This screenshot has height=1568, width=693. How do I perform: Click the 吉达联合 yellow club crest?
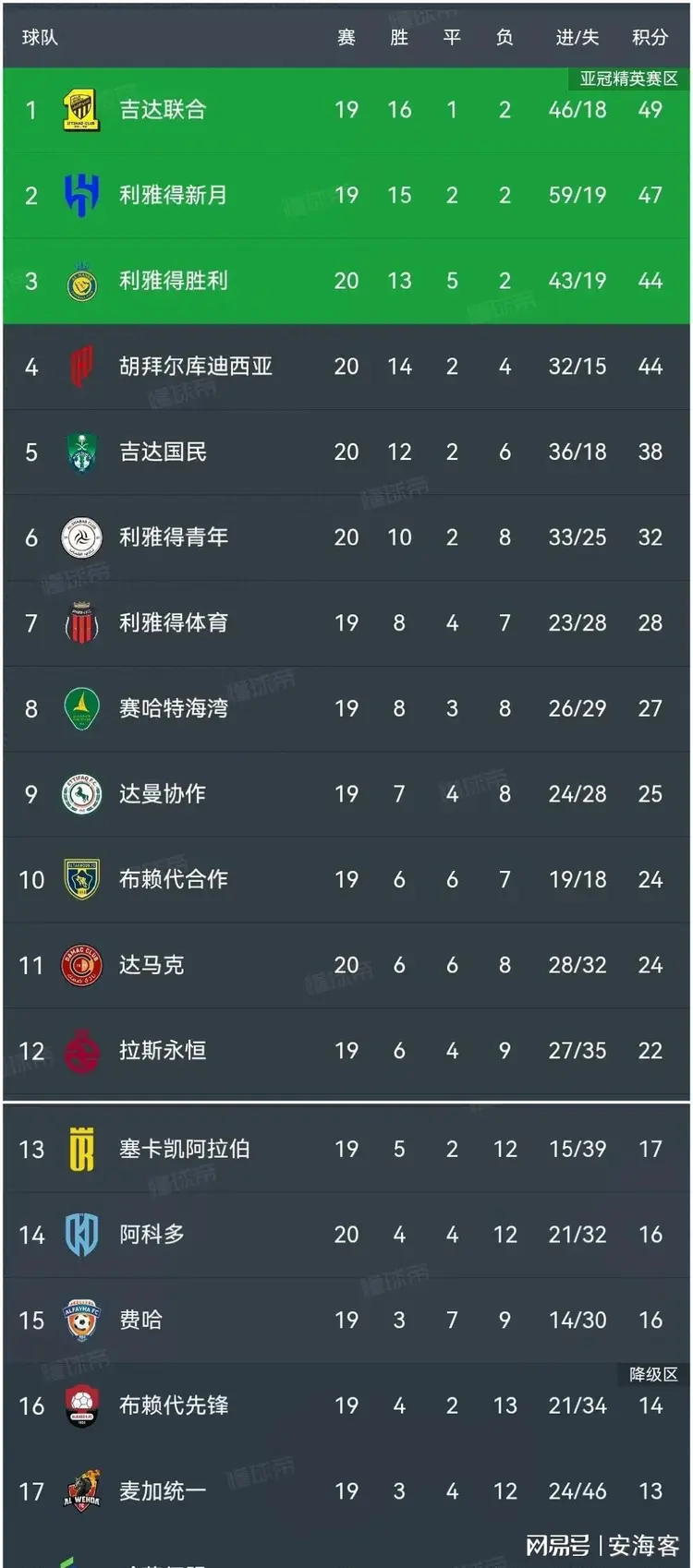pos(81,110)
